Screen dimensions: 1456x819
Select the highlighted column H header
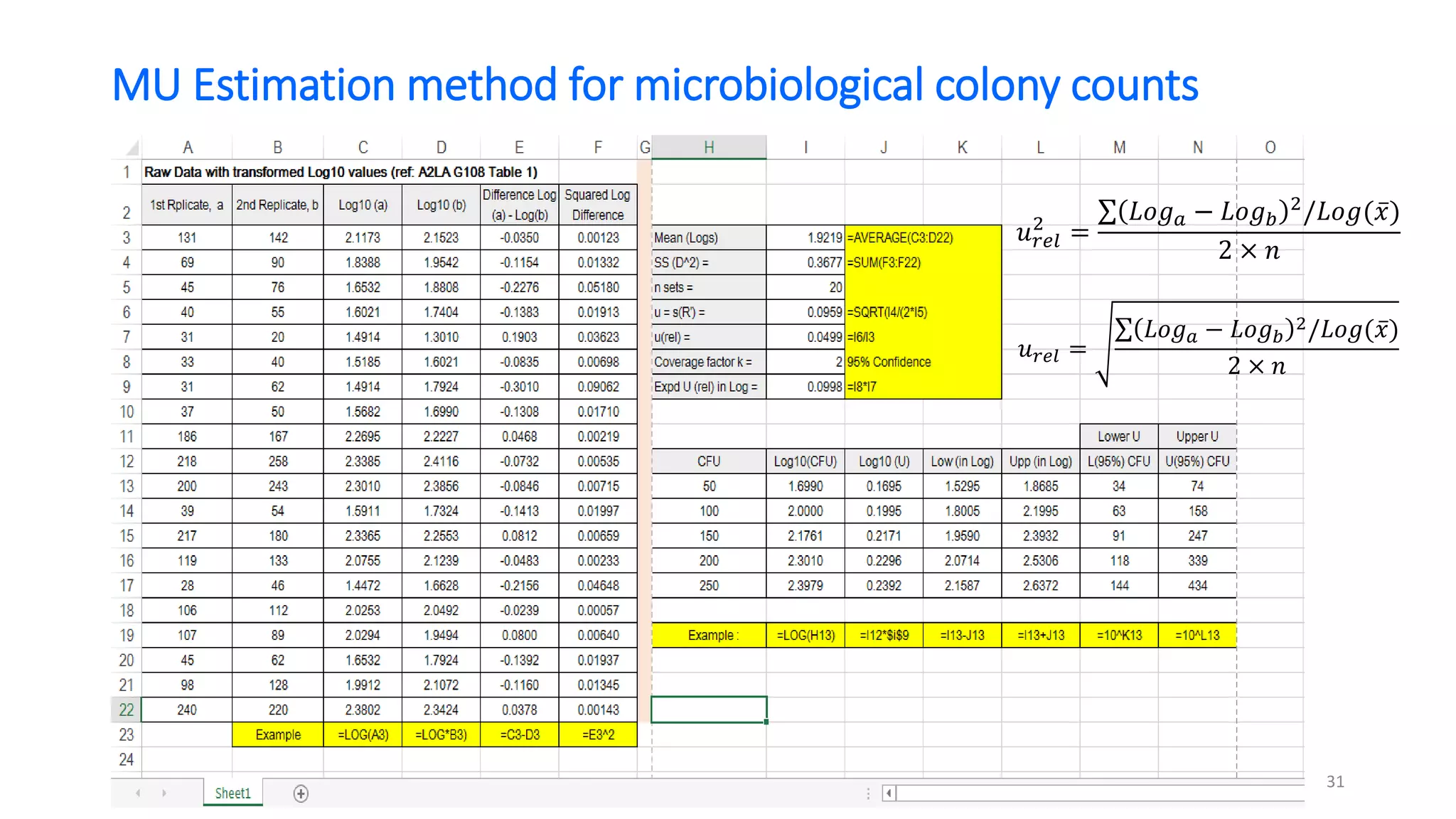pyautogui.click(x=709, y=147)
